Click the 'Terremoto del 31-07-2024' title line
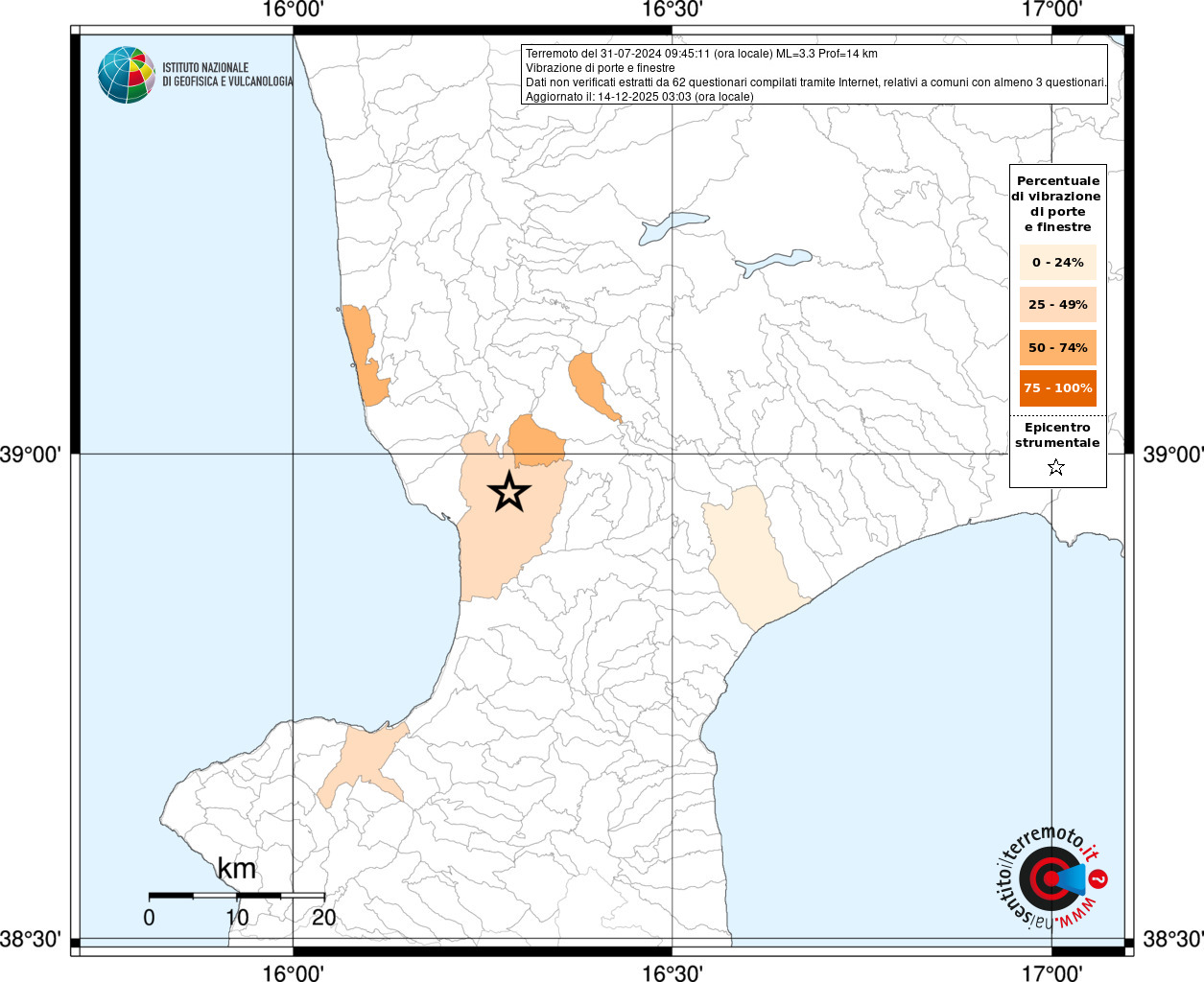This screenshot has height=982, width=1204. (701, 54)
